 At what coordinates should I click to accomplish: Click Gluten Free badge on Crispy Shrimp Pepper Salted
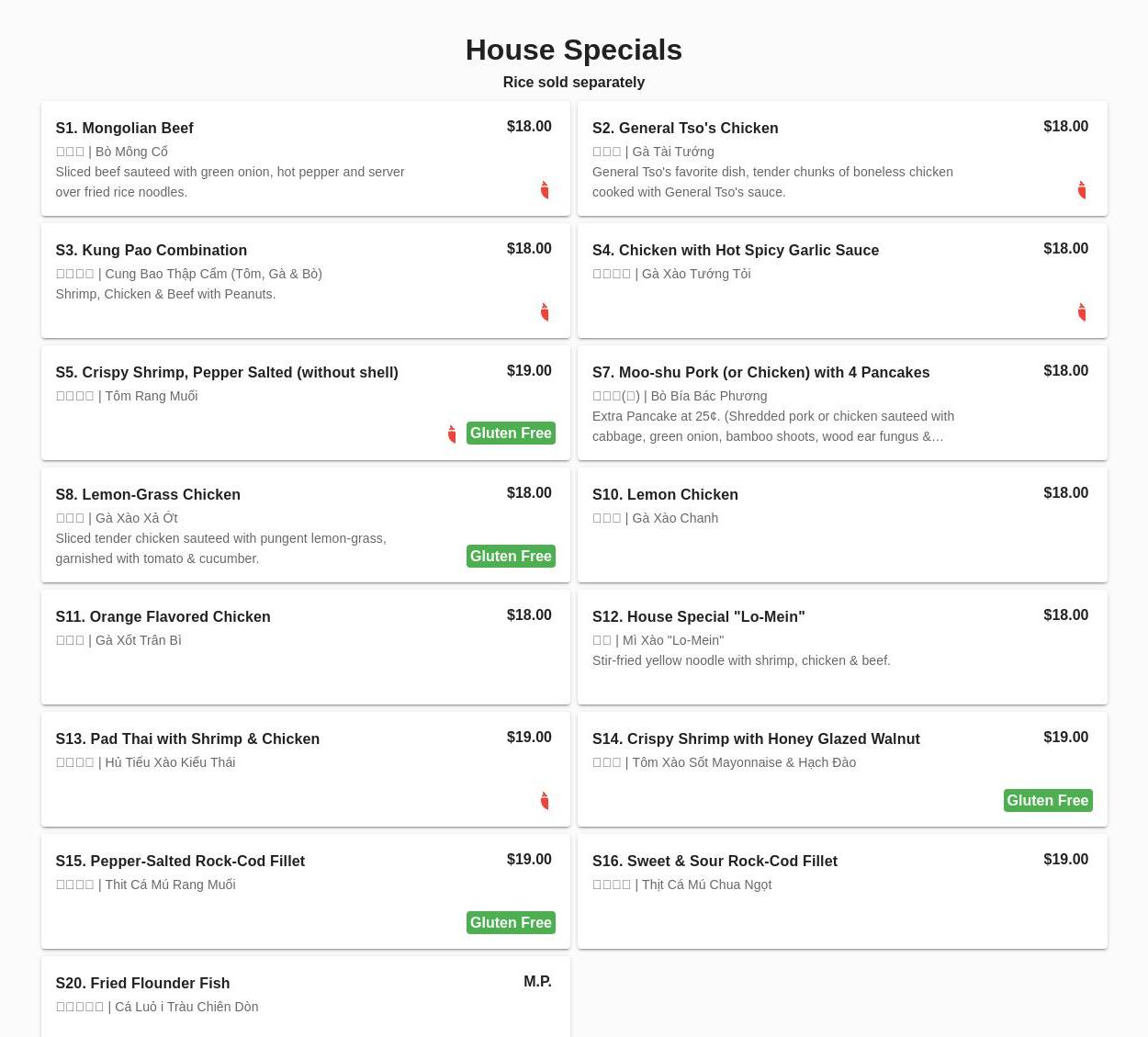click(511, 433)
